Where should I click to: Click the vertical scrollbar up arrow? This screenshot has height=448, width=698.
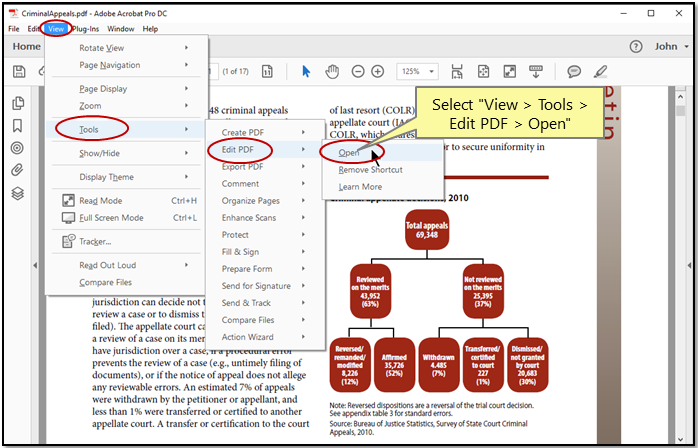[x=680, y=96]
